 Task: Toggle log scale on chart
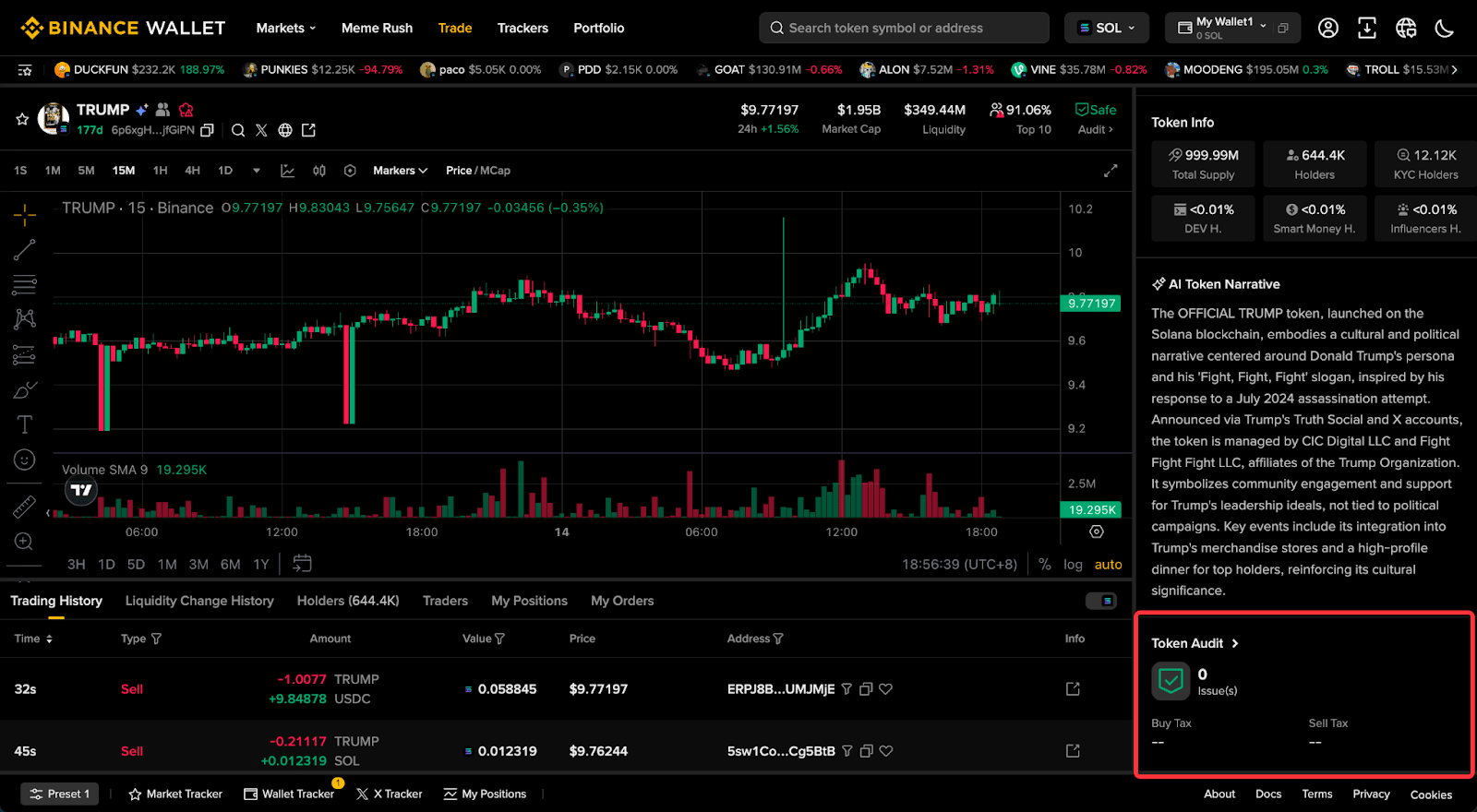[x=1073, y=564]
